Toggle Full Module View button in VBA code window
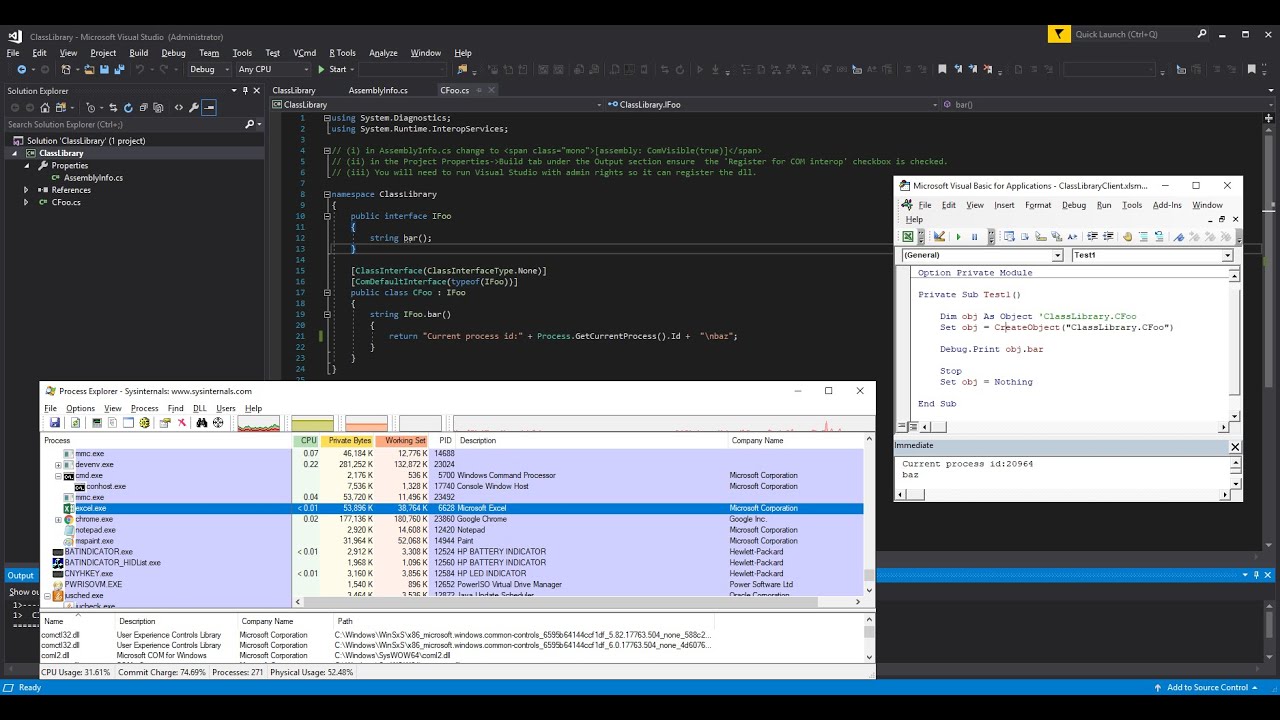Screen dimensions: 1280x720 coord(913,427)
